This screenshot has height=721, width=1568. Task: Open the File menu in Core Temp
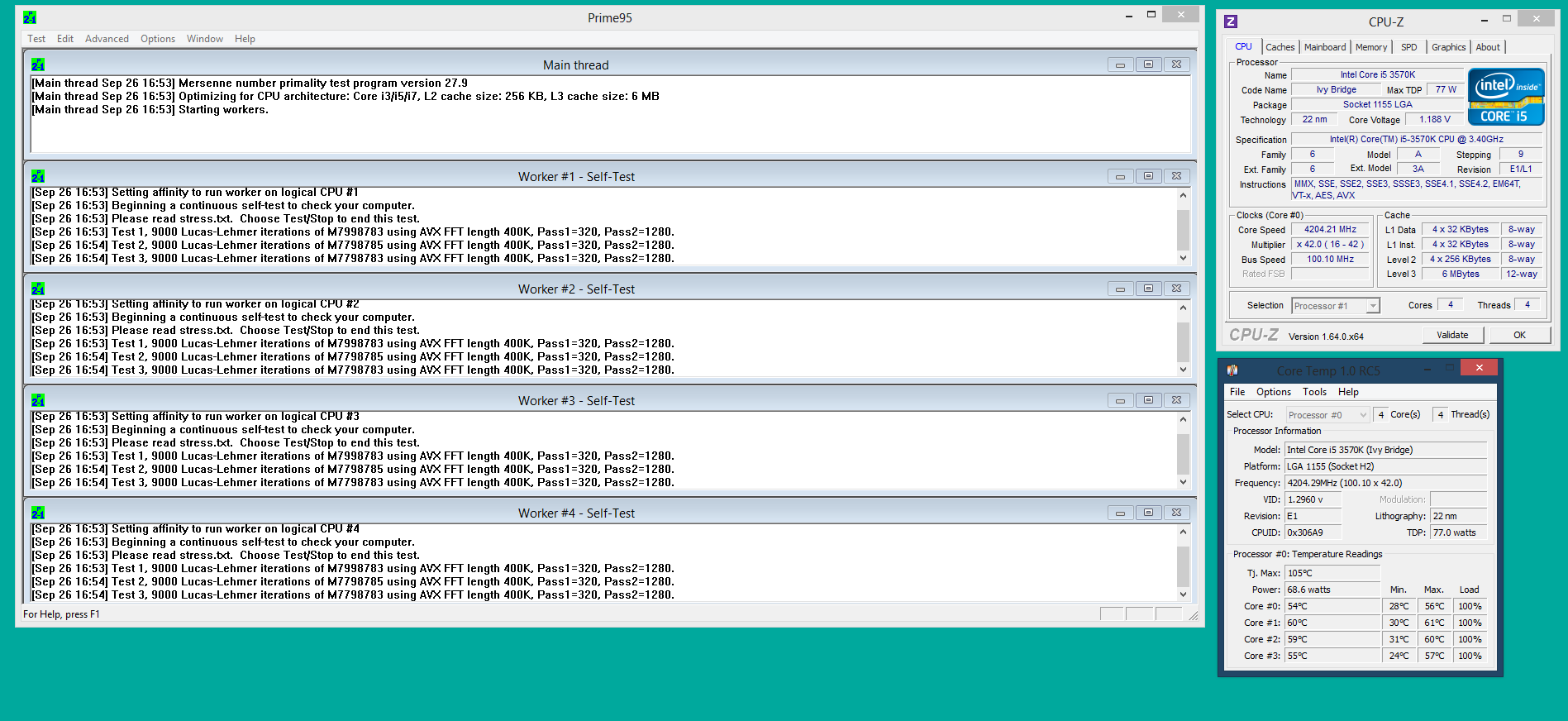1237,392
